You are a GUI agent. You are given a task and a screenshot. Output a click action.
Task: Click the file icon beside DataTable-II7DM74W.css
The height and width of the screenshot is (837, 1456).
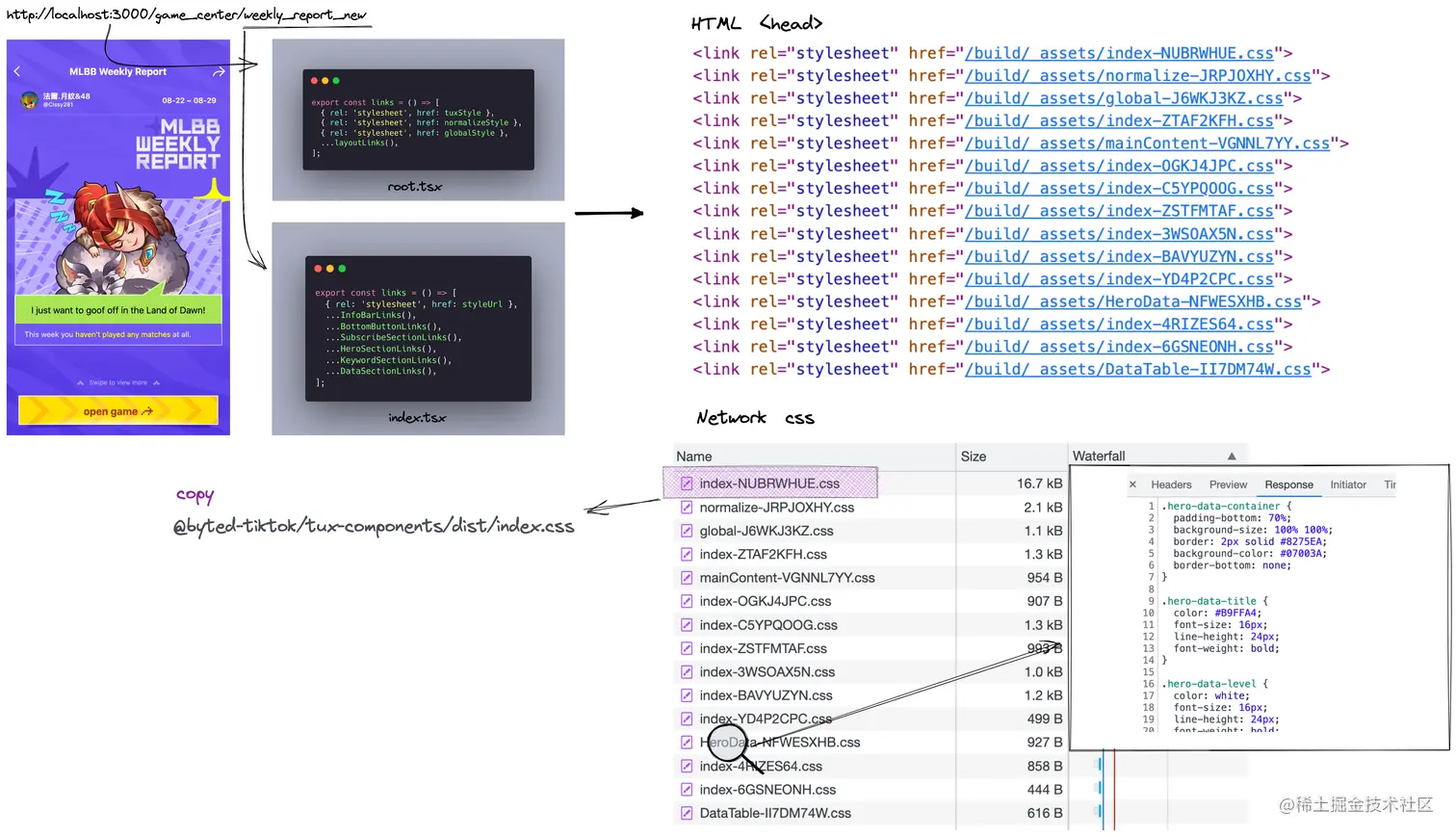tap(687, 813)
